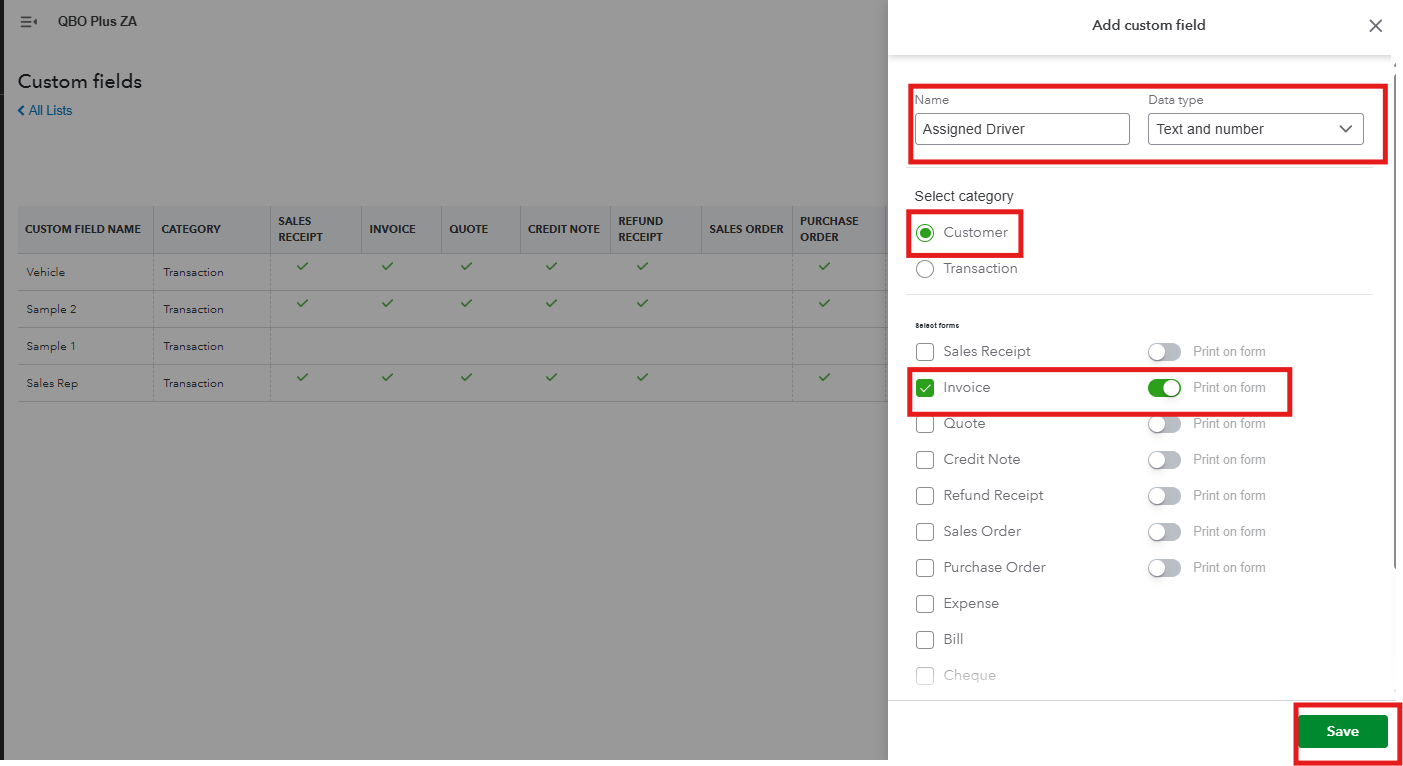Enable the Credit Note checkbox
Viewport: 1403px width, 766px height.
click(925, 460)
